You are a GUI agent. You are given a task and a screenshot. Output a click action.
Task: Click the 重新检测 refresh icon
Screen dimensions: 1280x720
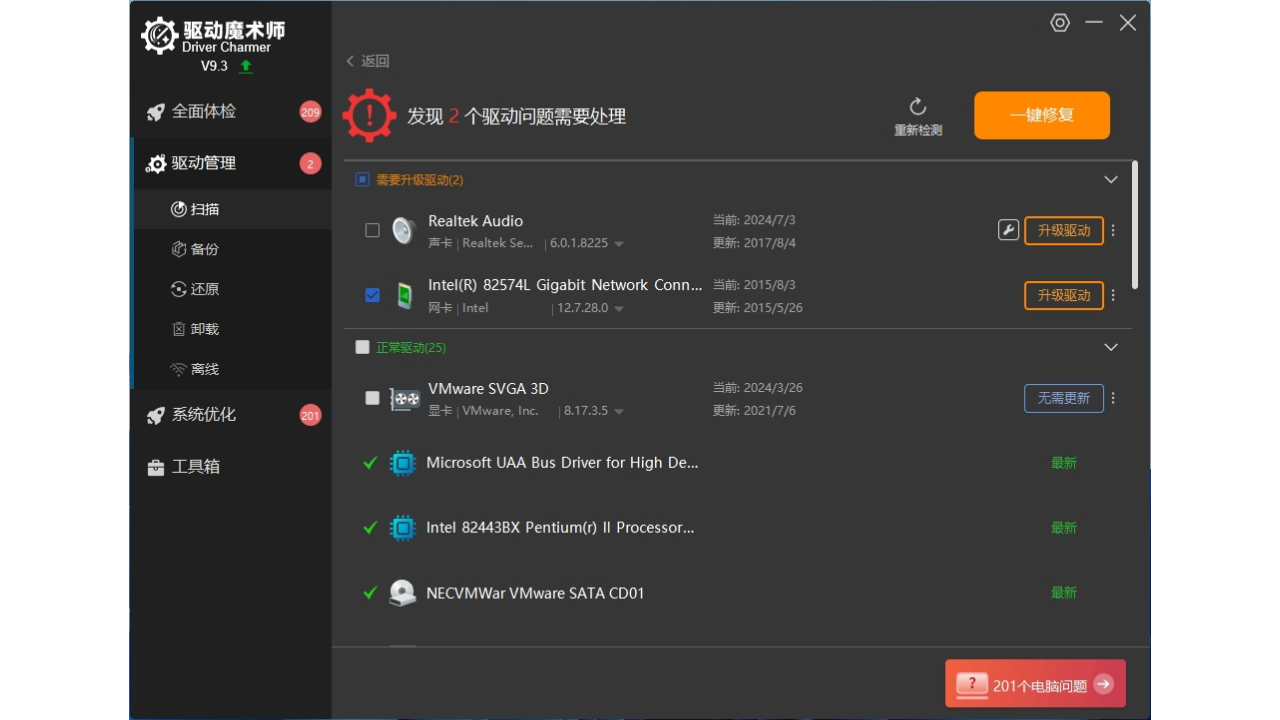tap(917, 106)
